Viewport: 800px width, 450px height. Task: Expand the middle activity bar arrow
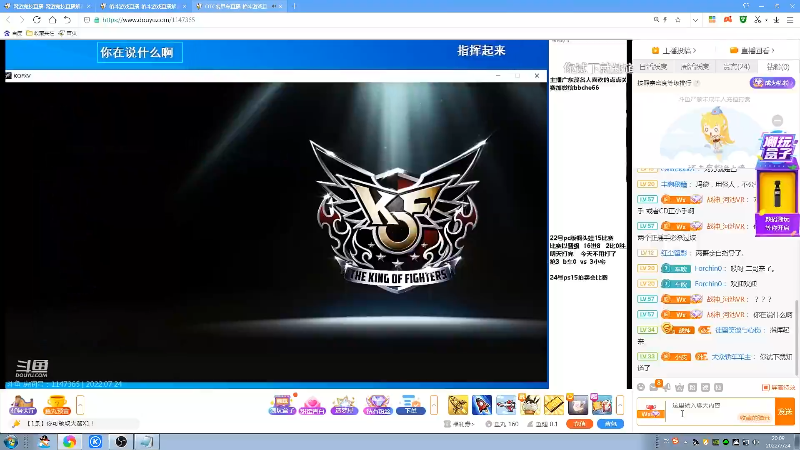coord(434,405)
